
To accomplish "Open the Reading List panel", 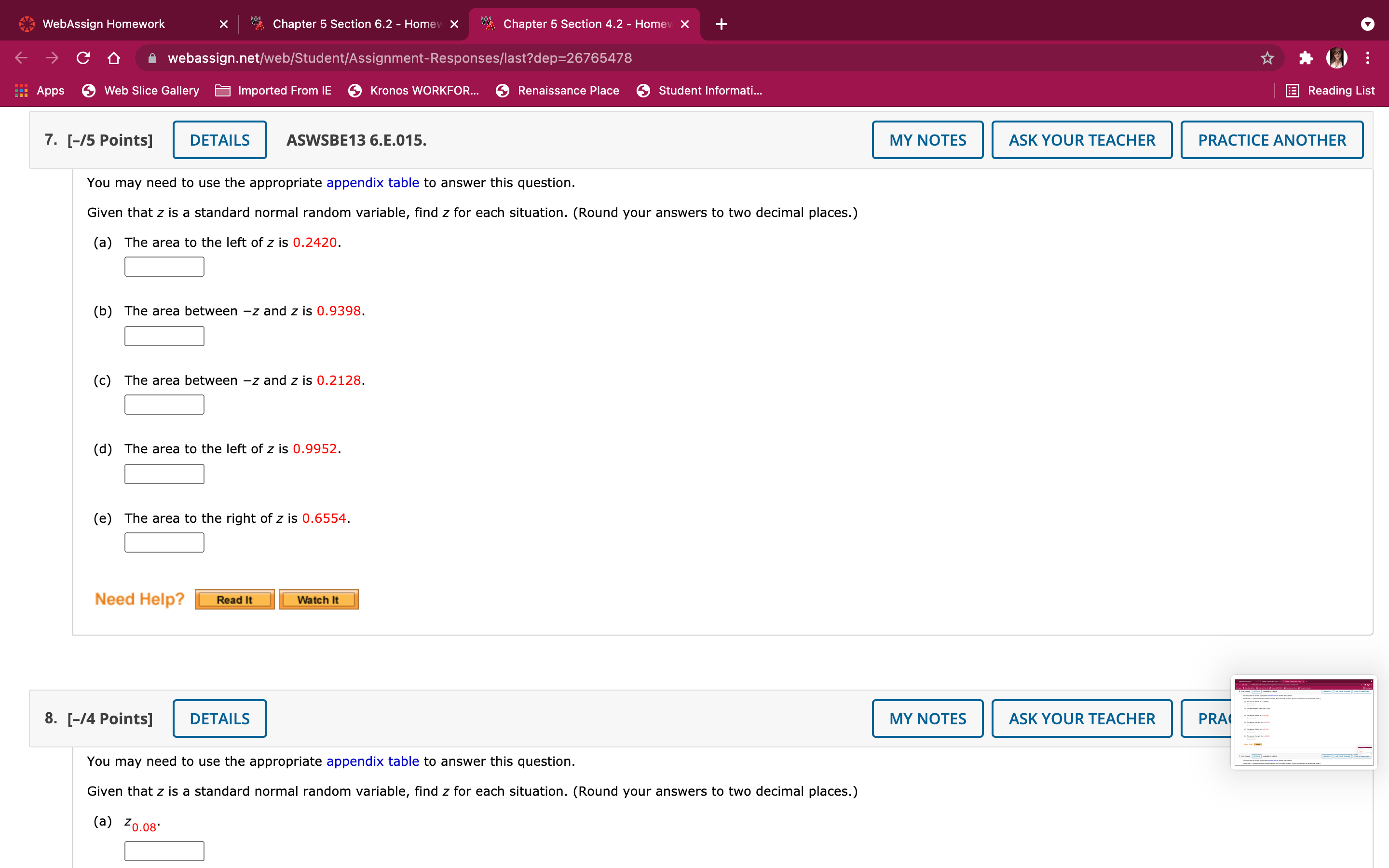I will pyautogui.click(x=1331, y=90).
